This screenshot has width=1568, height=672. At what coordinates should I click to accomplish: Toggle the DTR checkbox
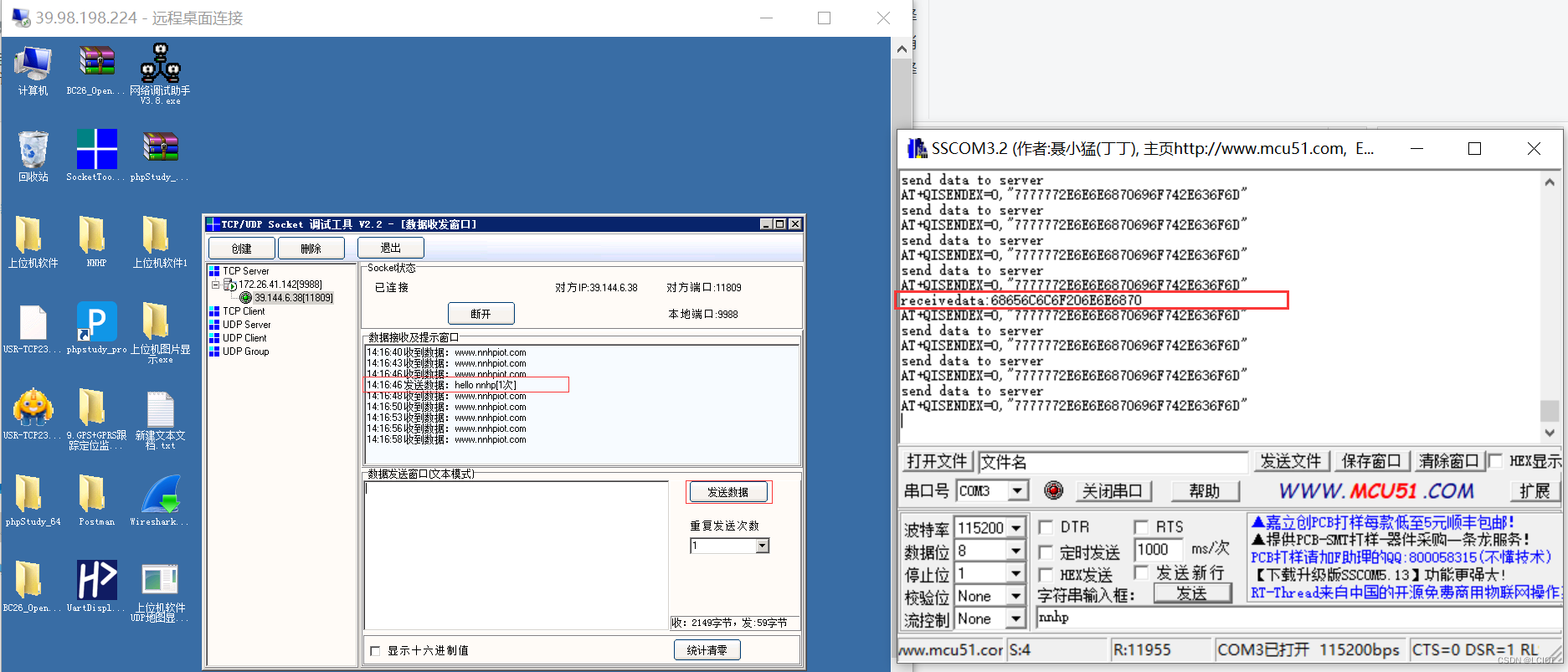pos(1046,526)
